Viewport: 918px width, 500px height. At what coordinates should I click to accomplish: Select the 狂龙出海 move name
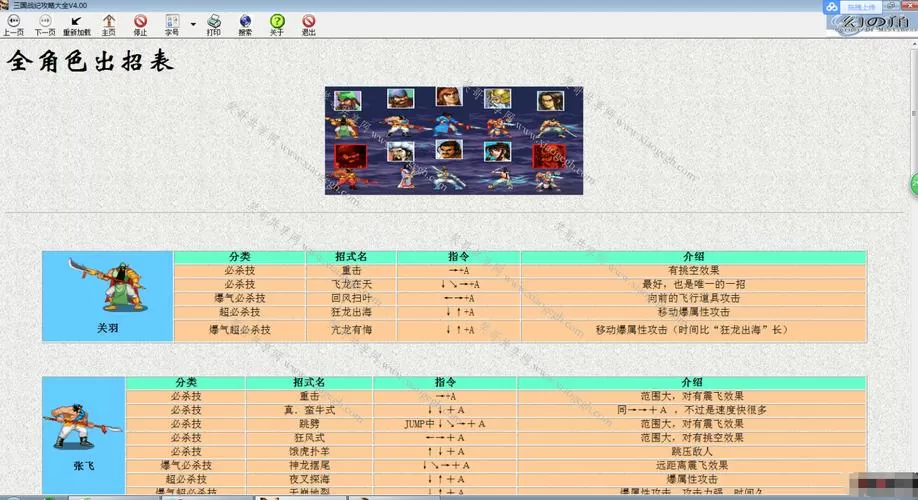[351, 312]
